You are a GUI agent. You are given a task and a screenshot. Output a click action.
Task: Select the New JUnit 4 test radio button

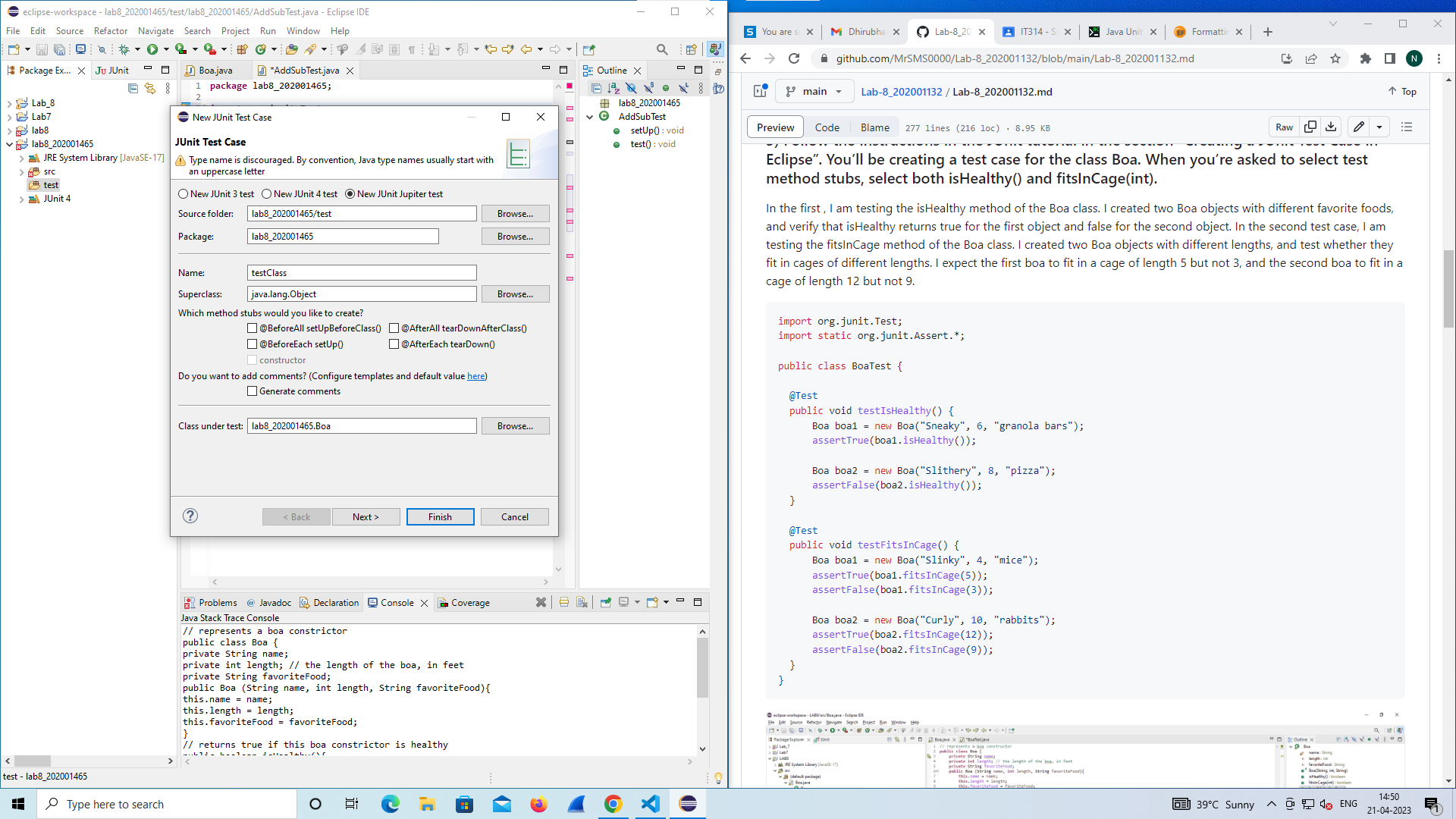266,193
